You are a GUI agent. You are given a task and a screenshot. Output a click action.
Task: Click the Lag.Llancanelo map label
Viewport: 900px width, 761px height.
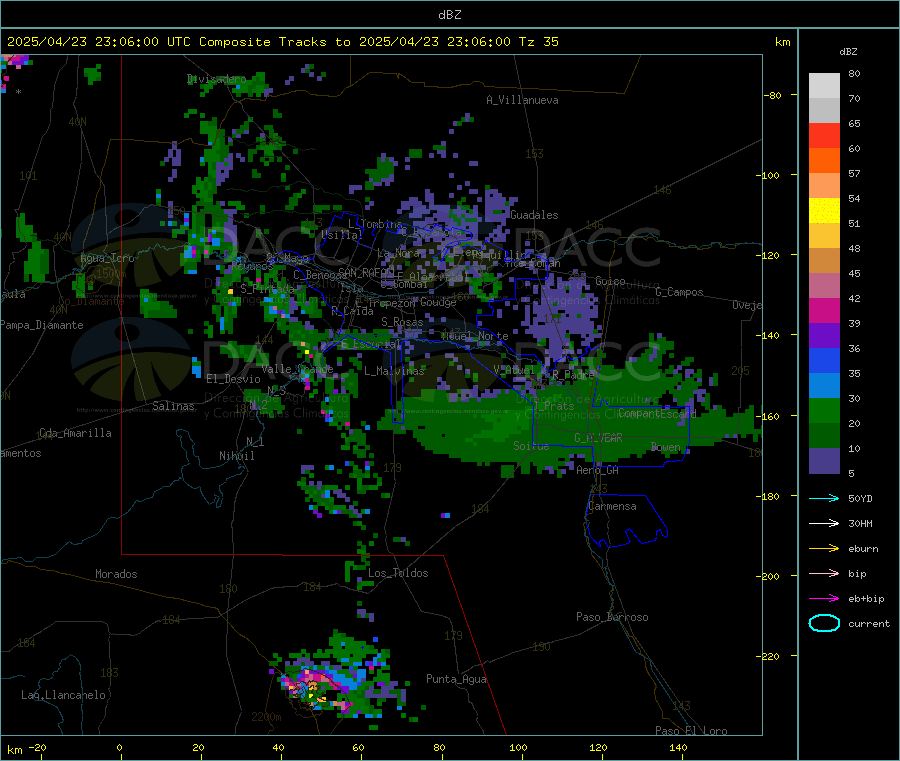(x=64, y=695)
